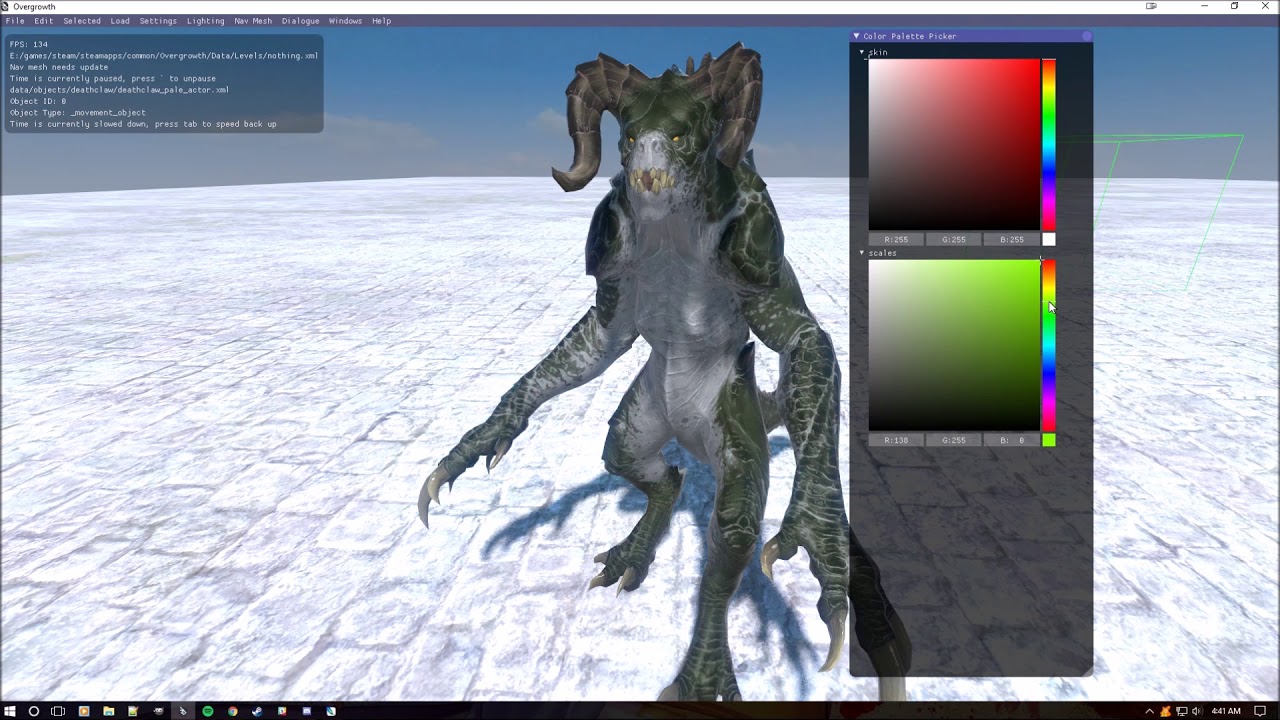The image size is (1280, 720).
Task: Close the Color Palette Picker panel
Action: click(x=1087, y=36)
